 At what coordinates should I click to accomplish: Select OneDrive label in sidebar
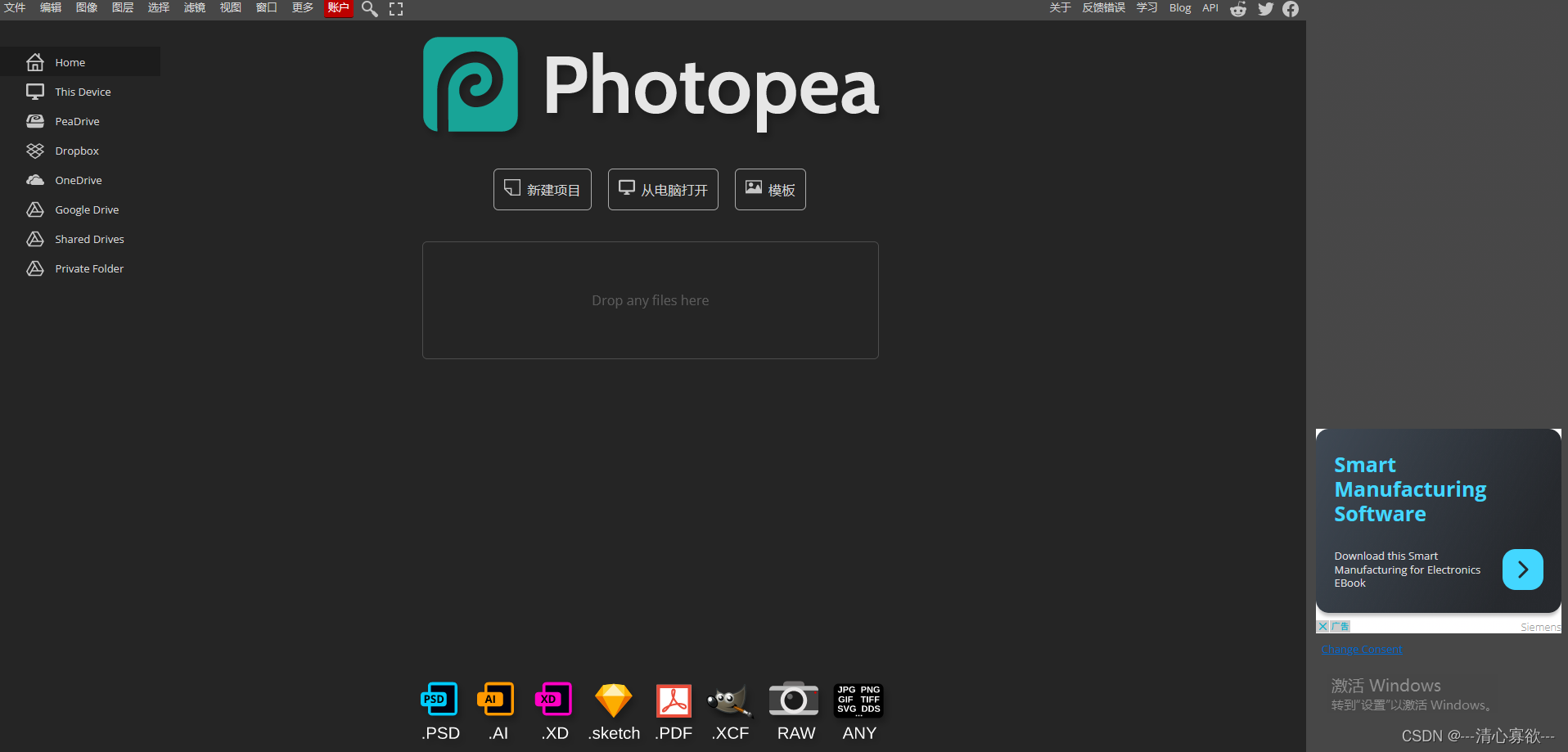pyautogui.click(x=79, y=181)
